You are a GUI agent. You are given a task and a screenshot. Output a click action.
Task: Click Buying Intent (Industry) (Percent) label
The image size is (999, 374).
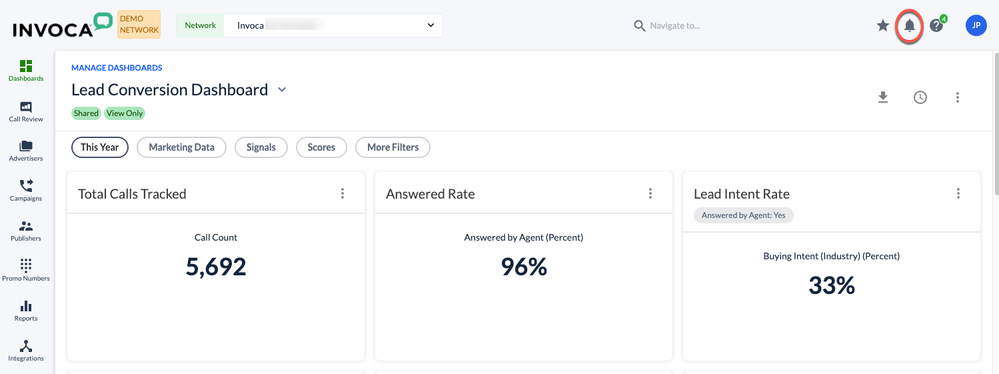point(831,256)
